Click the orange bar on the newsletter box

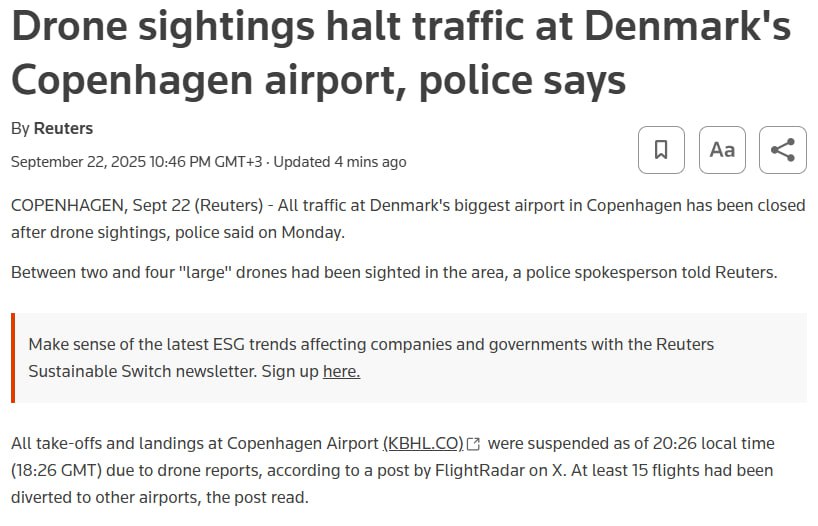pyautogui.click(x=13, y=358)
